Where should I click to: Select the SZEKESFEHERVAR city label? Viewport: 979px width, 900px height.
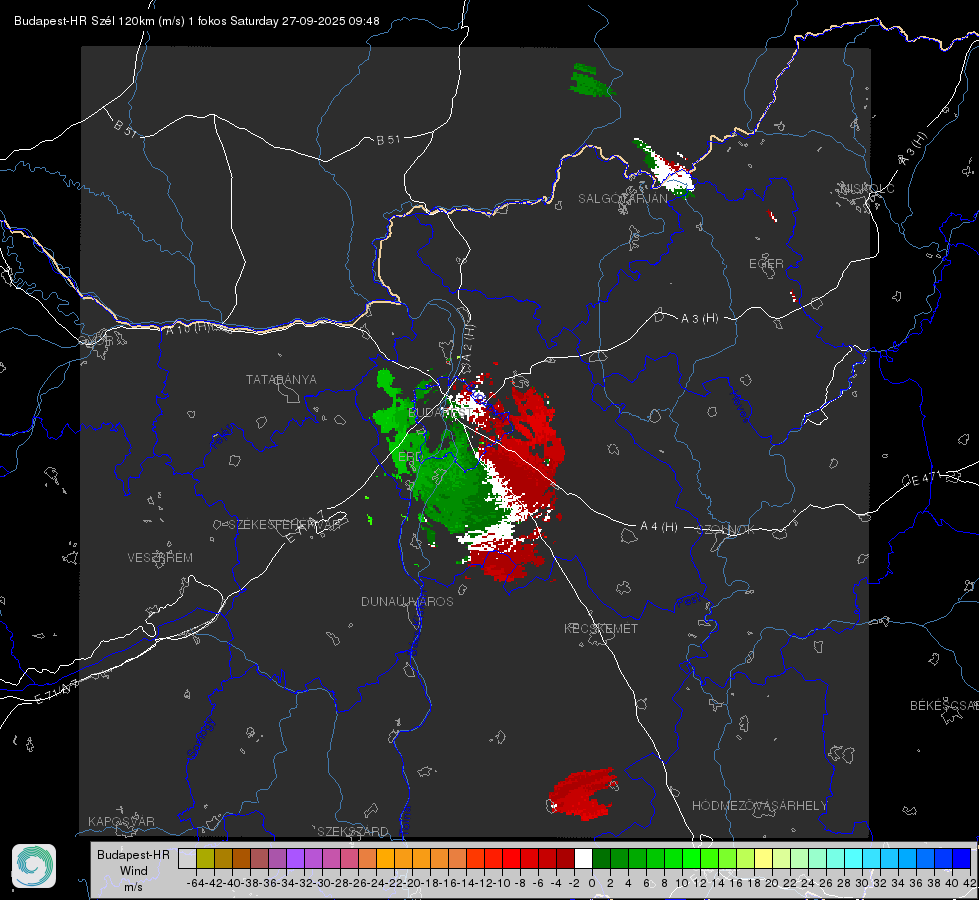tap(285, 525)
